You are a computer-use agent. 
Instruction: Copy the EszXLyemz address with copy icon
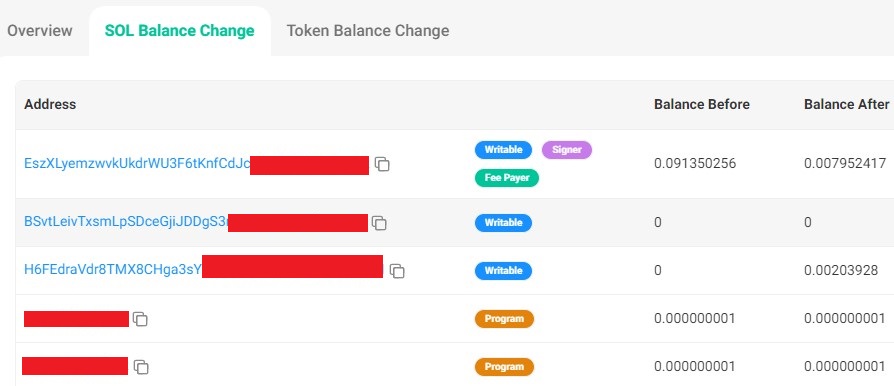click(382, 164)
